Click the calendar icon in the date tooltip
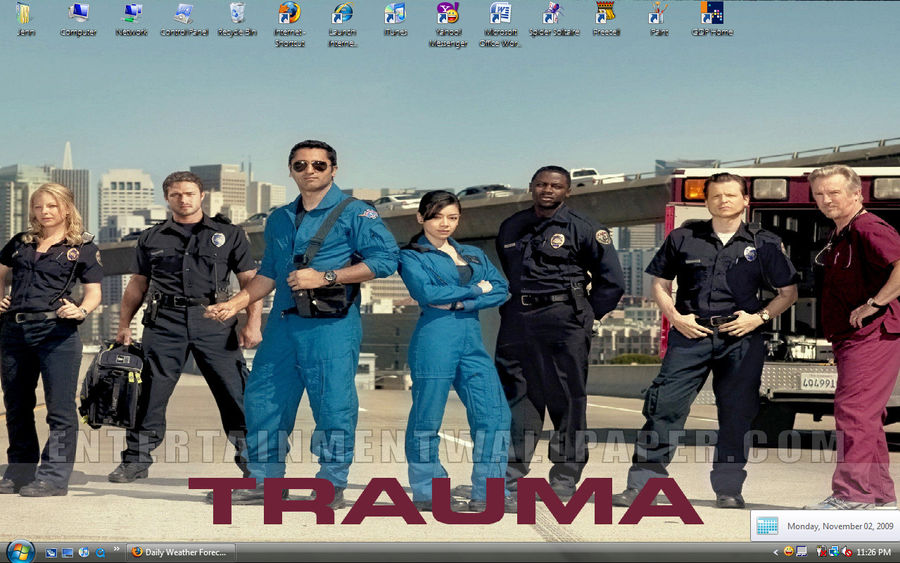This screenshot has height=563, width=900. click(767, 526)
